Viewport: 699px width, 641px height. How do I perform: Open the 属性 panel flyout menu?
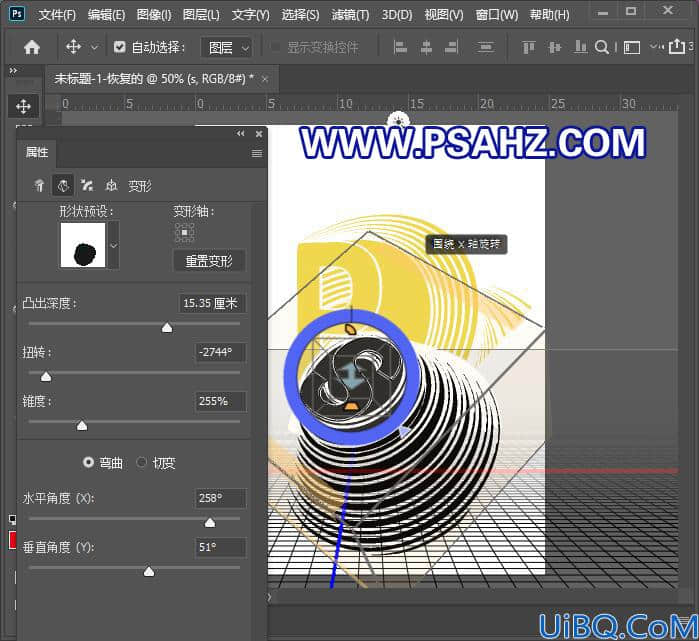pos(257,153)
